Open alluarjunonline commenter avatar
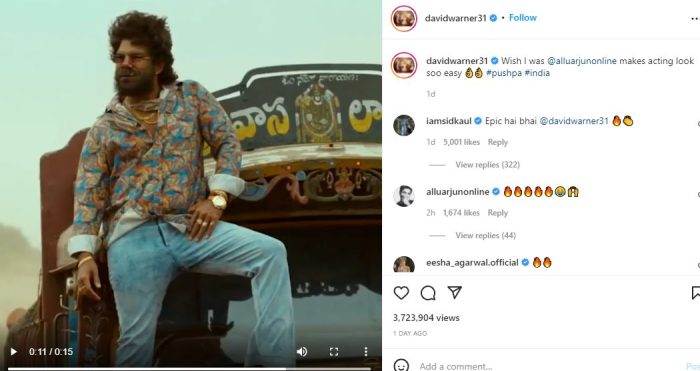This screenshot has height=371, width=700. (404, 196)
